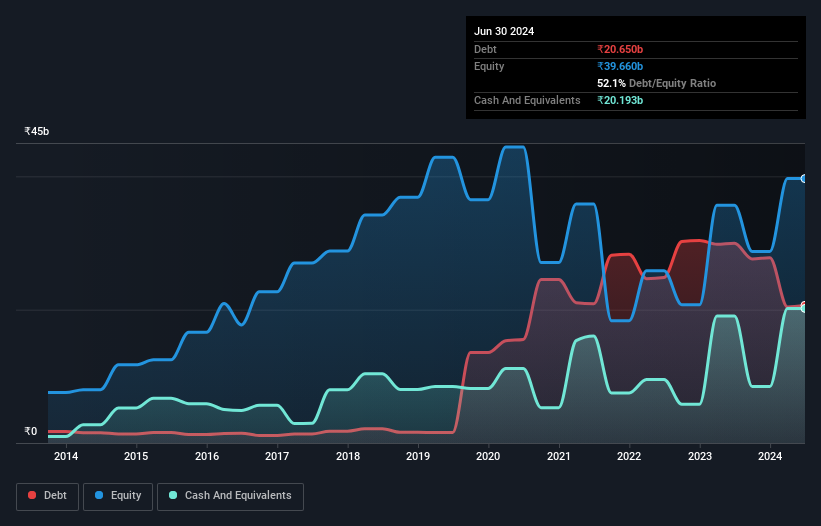This screenshot has height=526, width=821.
Task: Click the ₹20.650b debt value
Action: (x=620, y=49)
